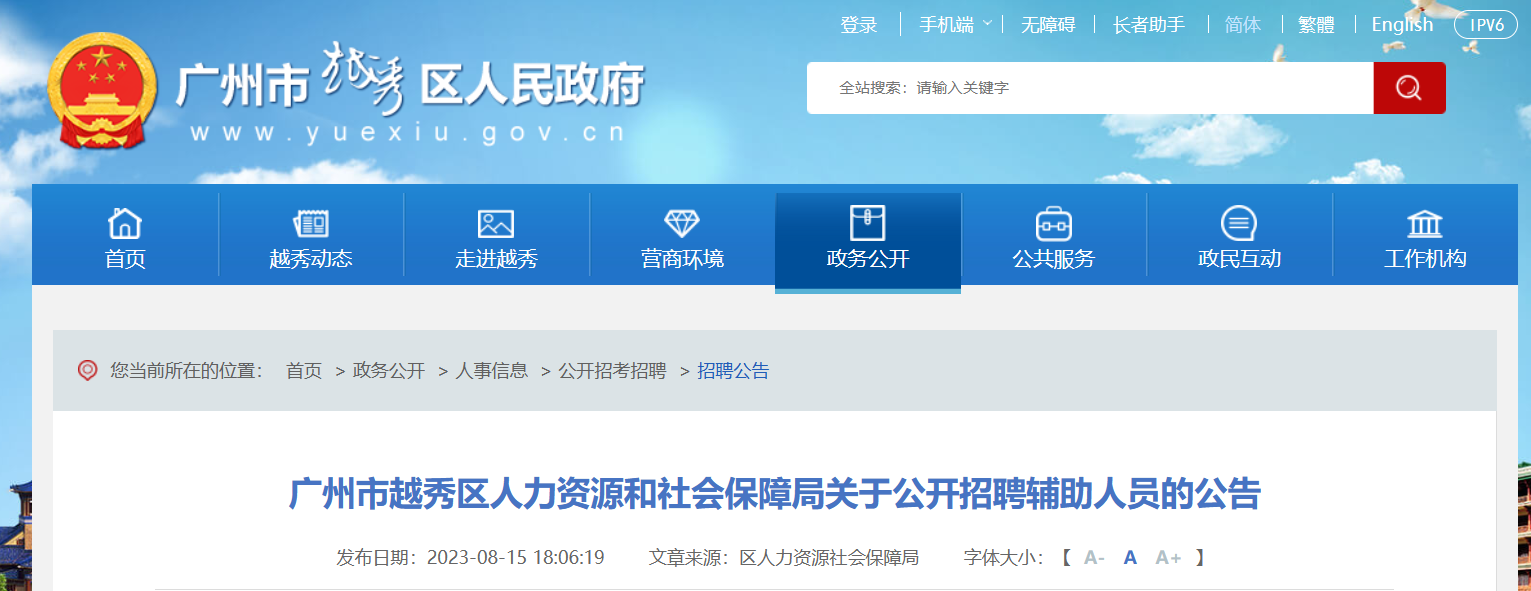Click 人事信息 in the breadcrumb
Viewport: 1531px width, 591px height.
pos(492,371)
